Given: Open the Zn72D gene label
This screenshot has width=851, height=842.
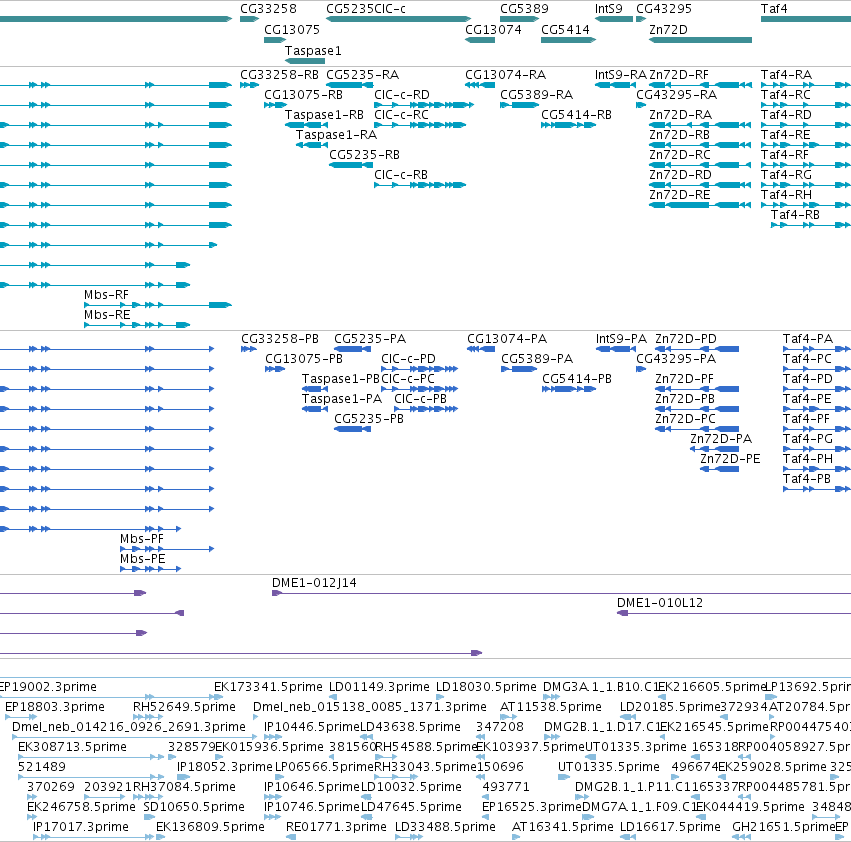Looking at the screenshot, I should click(668, 29).
